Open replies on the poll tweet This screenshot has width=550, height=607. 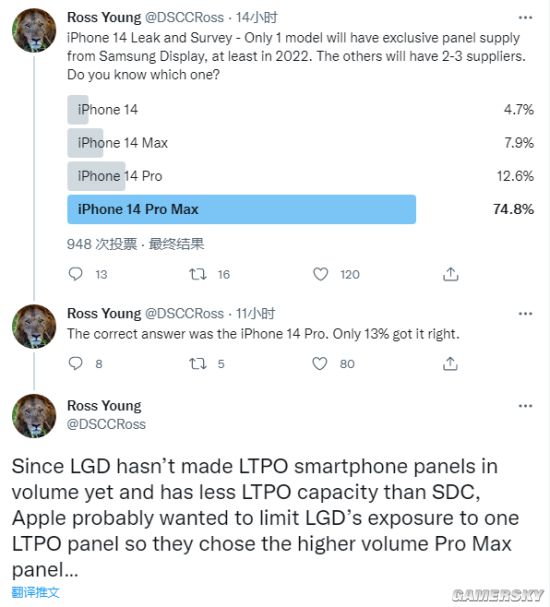75,274
